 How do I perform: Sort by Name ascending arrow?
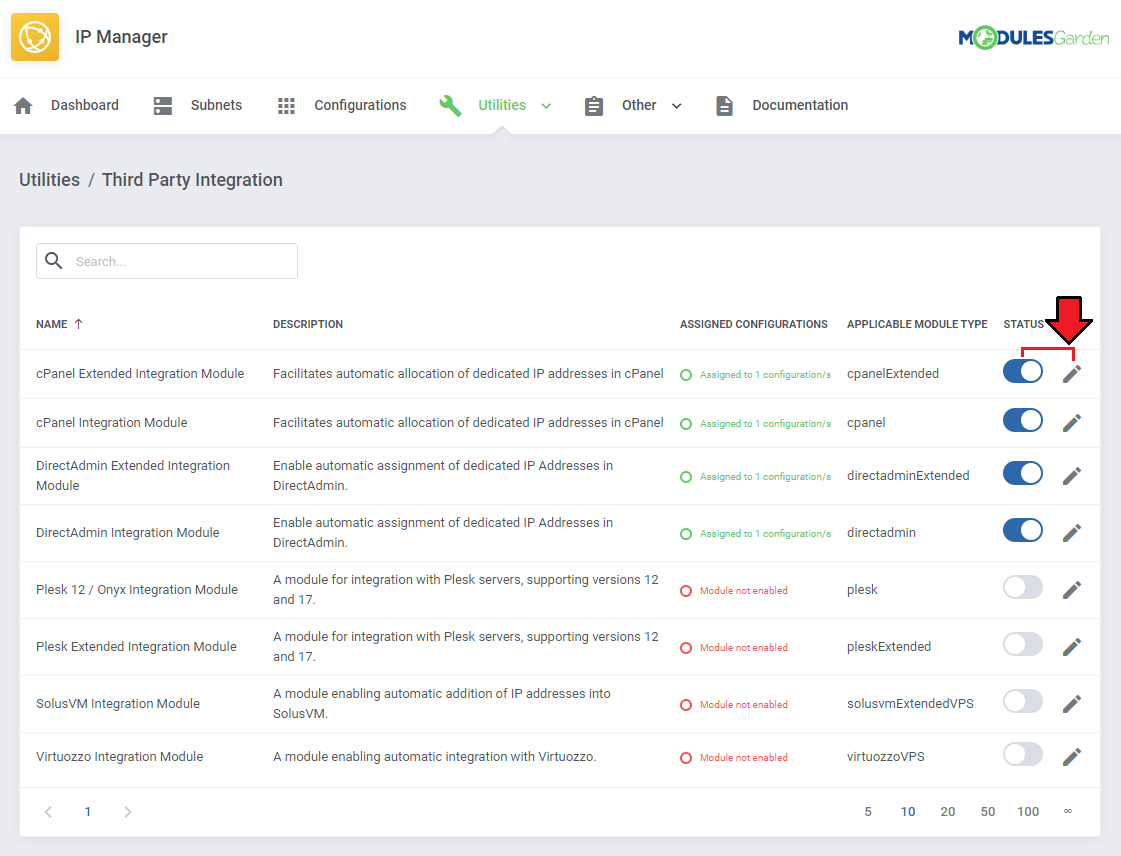(79, 324)
